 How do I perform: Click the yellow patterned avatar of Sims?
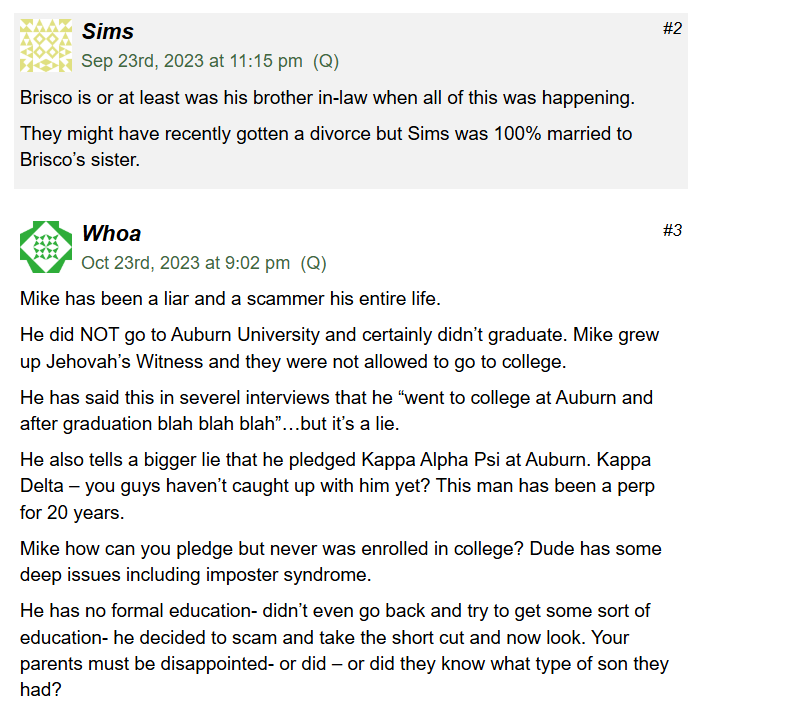46,46
